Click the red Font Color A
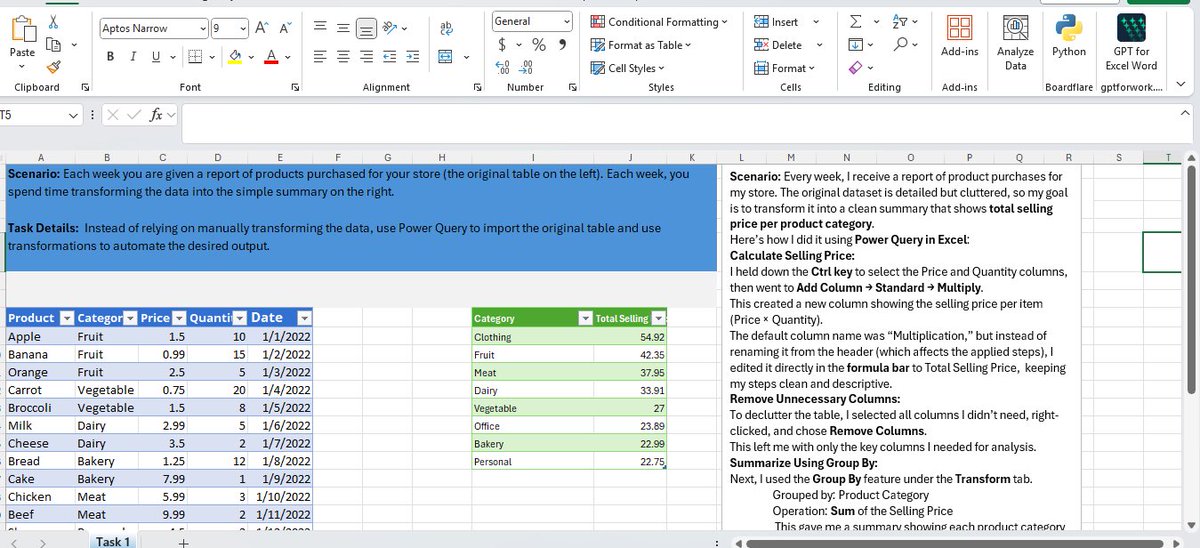 point(272,57)
